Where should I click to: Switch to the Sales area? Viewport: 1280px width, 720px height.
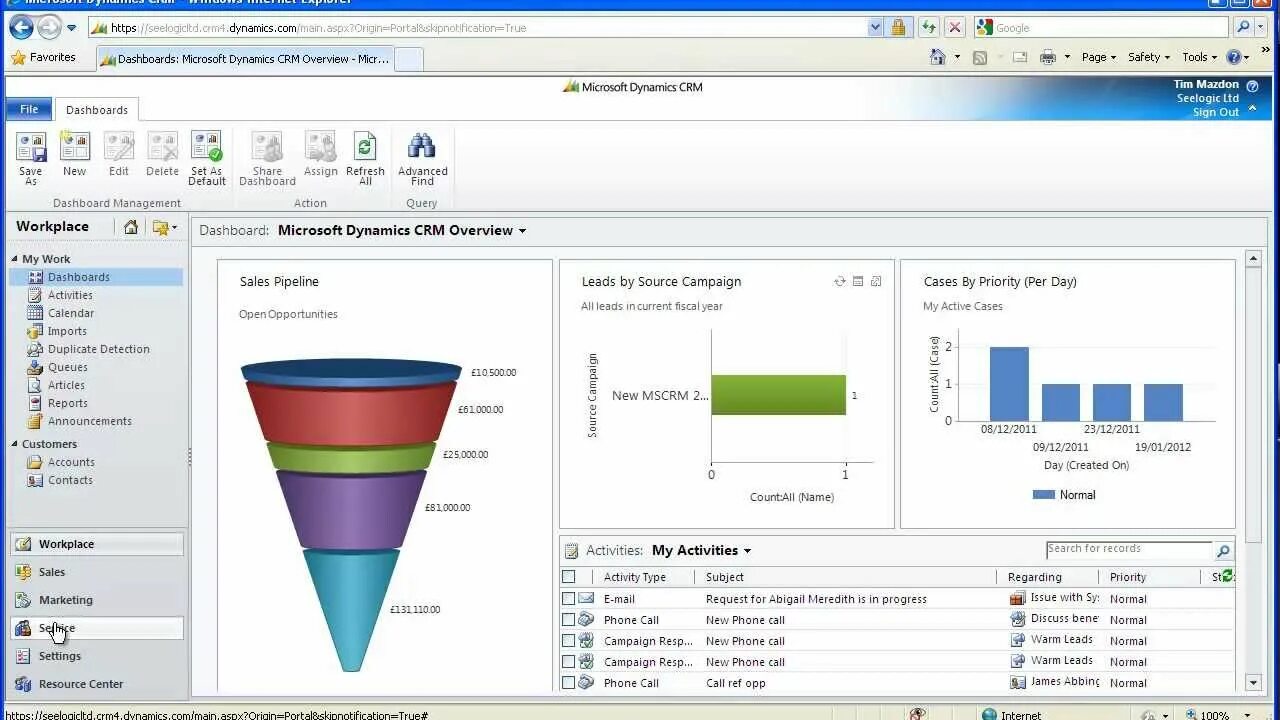[97, 572]
